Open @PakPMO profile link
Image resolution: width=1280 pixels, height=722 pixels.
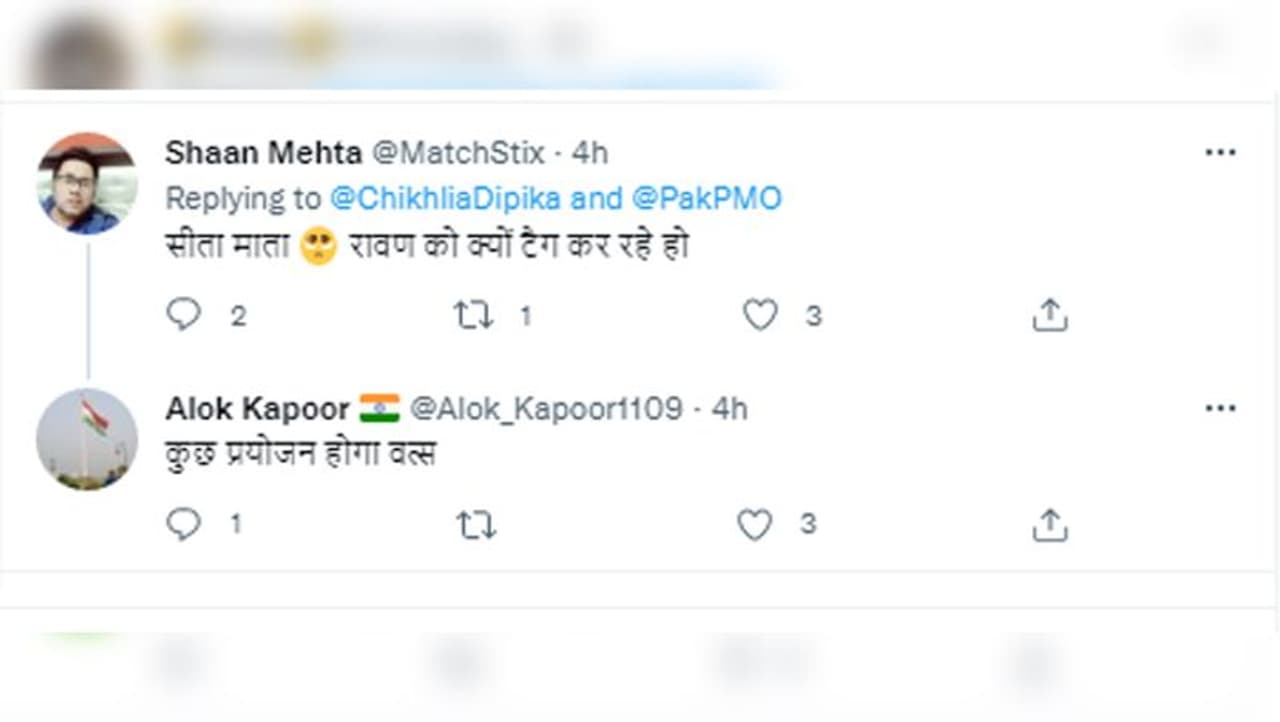point(706,198)
